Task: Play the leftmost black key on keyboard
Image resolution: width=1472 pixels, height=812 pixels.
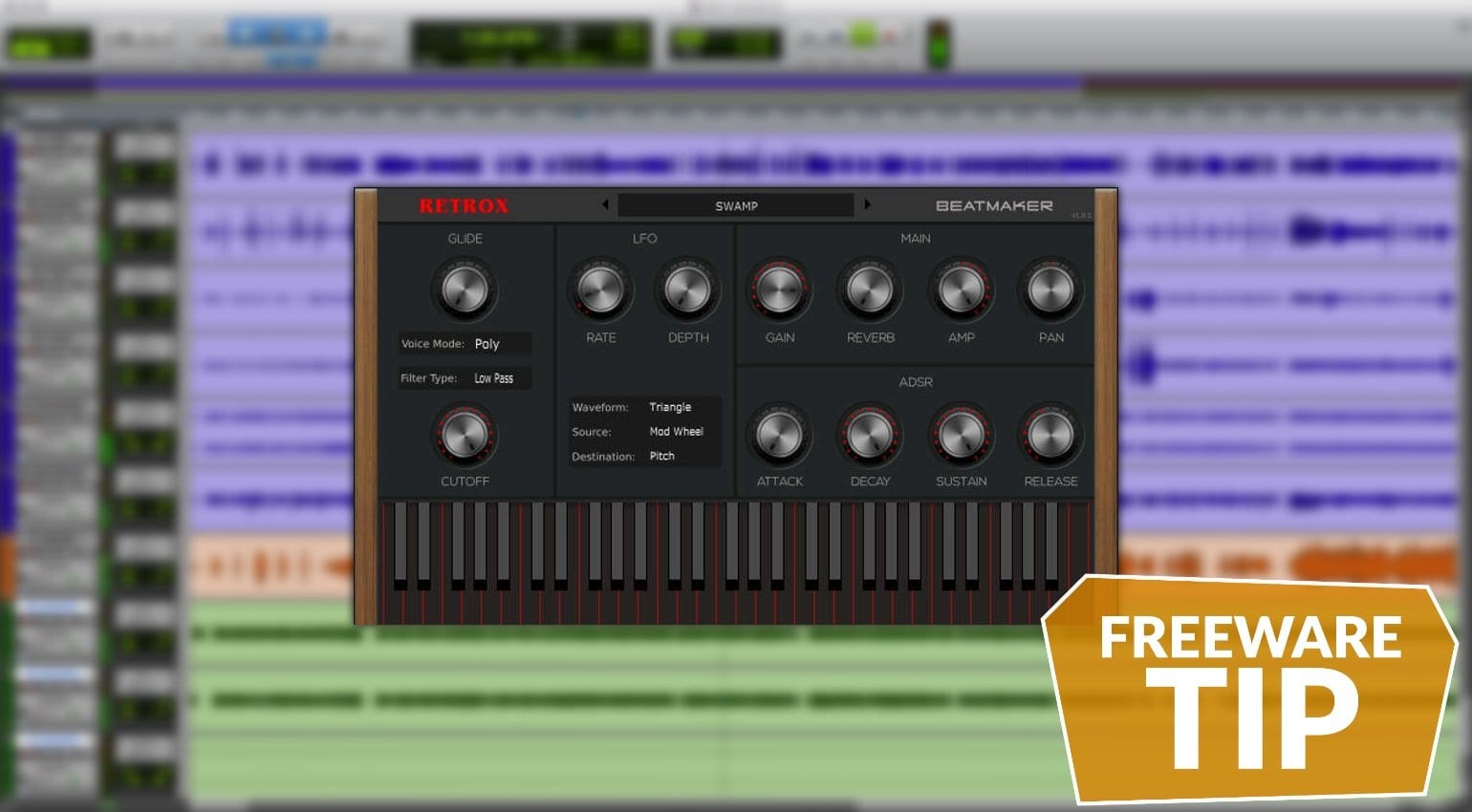Action: [x=400, y=545]
